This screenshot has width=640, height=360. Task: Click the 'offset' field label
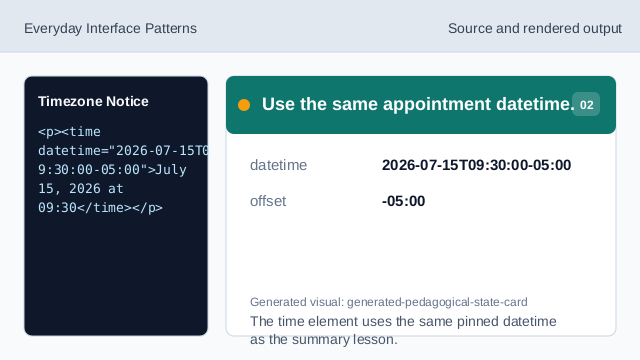[x=268, y=201]
